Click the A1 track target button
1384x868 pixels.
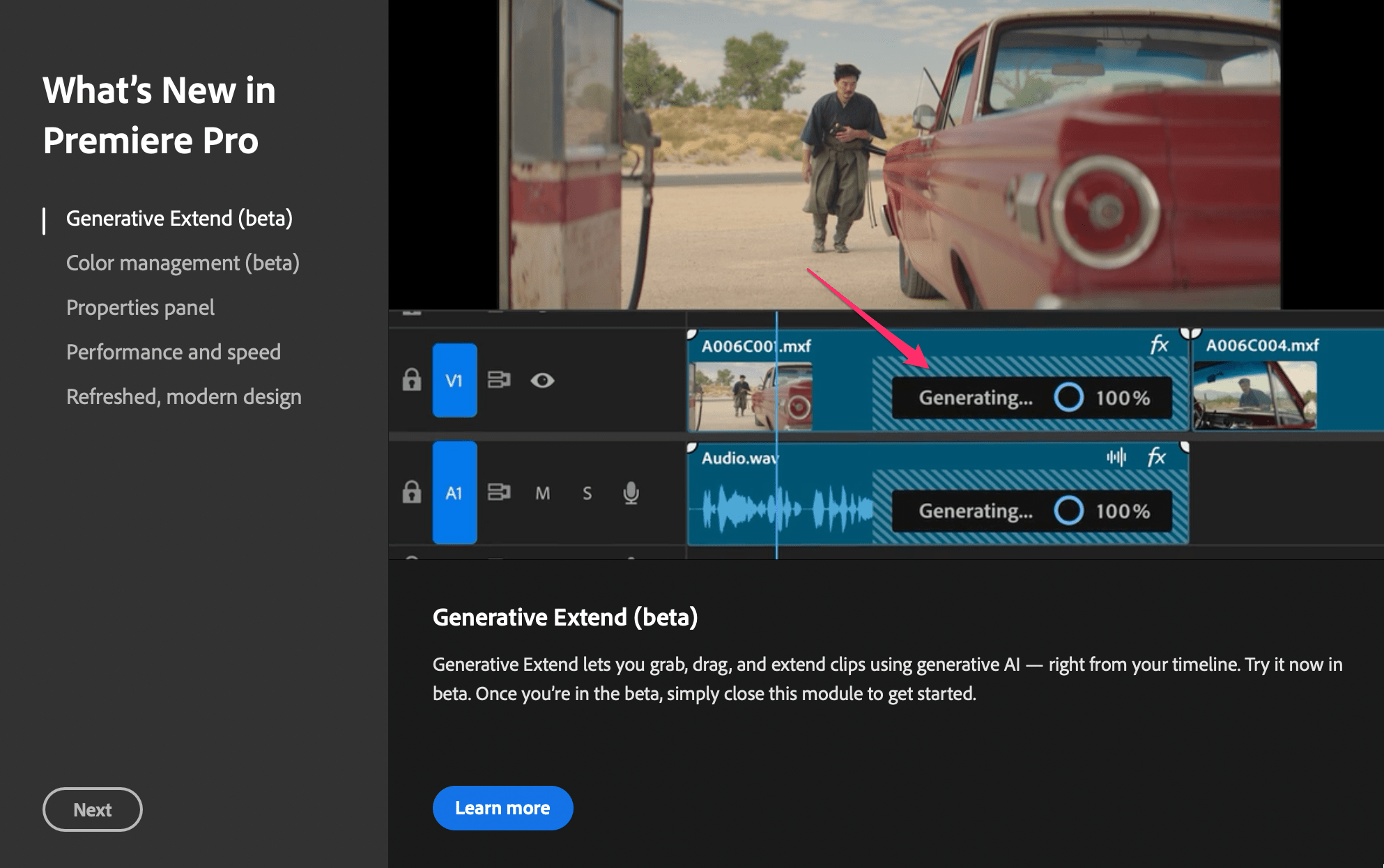tap(454, 493)
